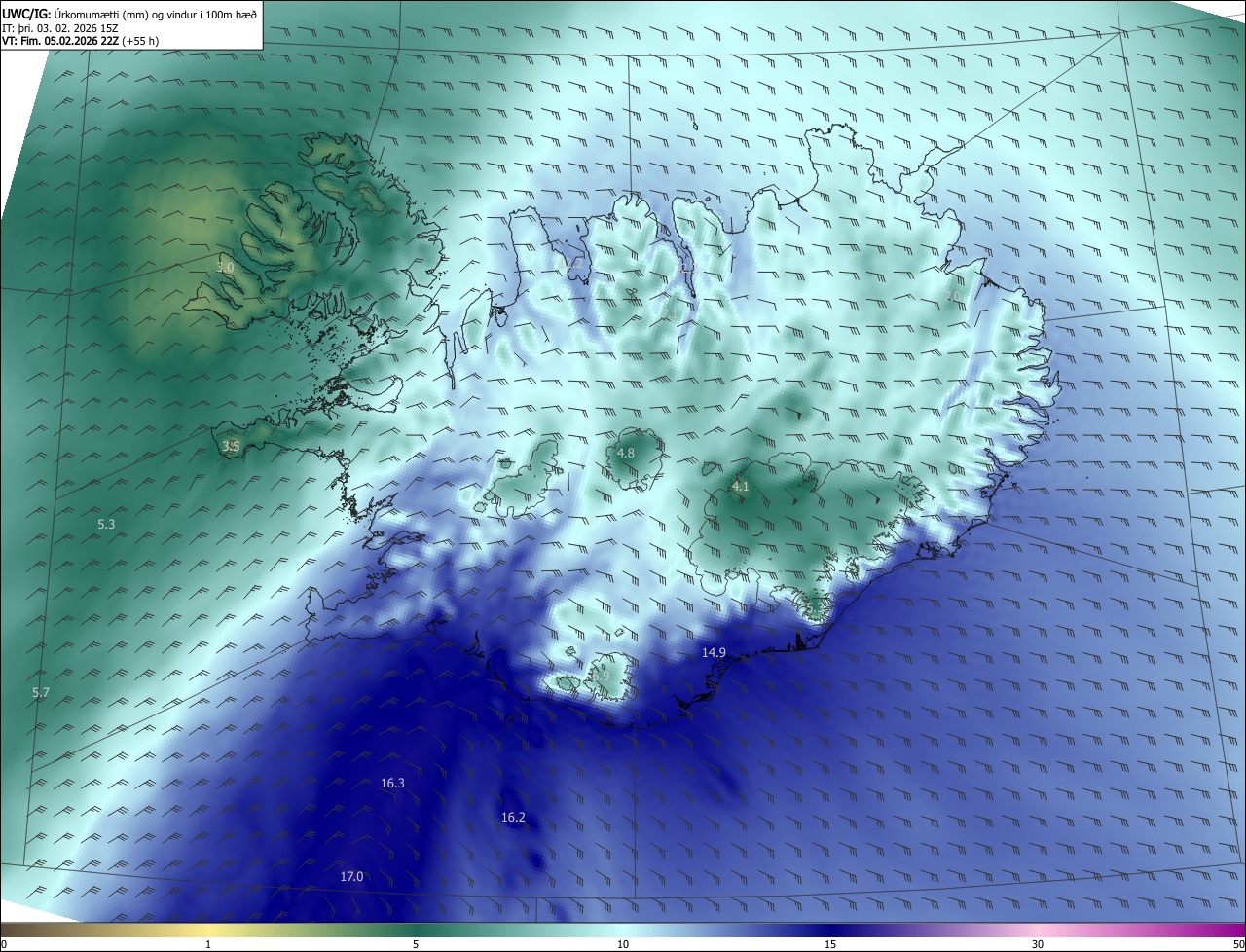
Task: Click the '14.9' value on the south coast
Action: tap(714, 652)
